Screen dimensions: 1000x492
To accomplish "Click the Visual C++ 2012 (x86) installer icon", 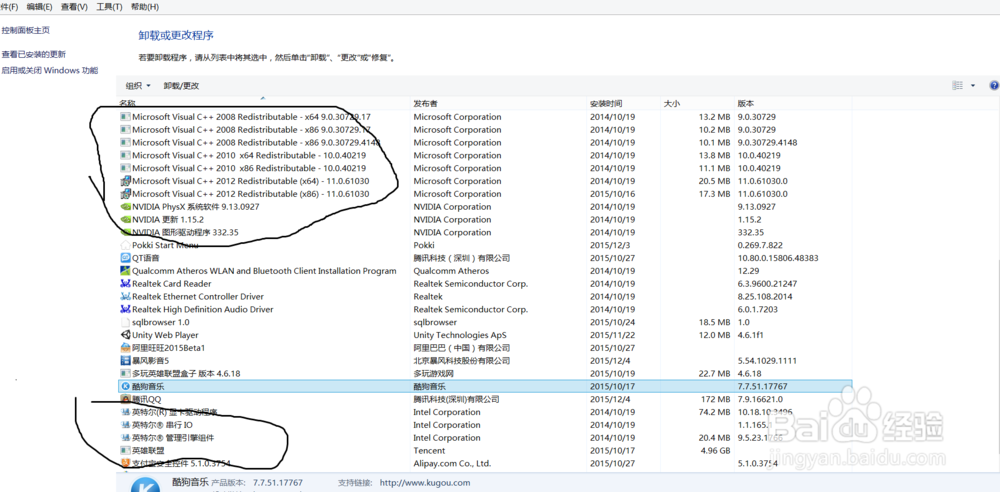I will [x=125, y=194].
